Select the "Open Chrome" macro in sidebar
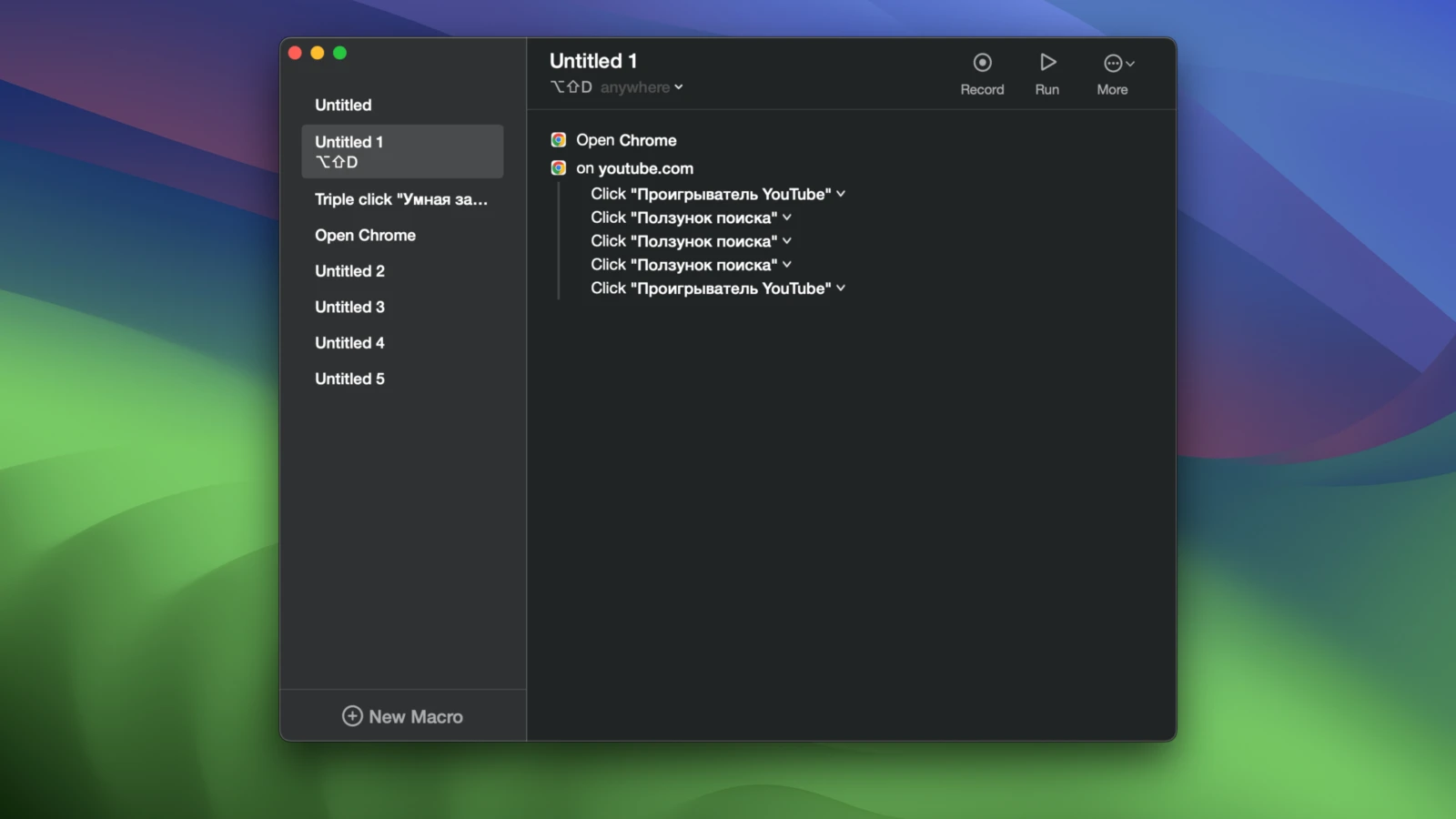 [x=365, y=236]
